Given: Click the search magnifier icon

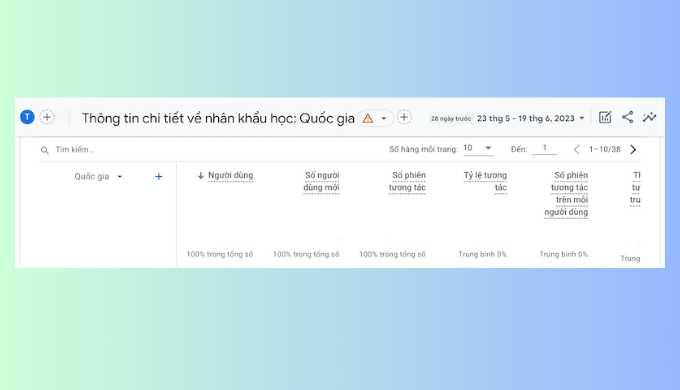Looking at the screenshot, I should 45,150.
